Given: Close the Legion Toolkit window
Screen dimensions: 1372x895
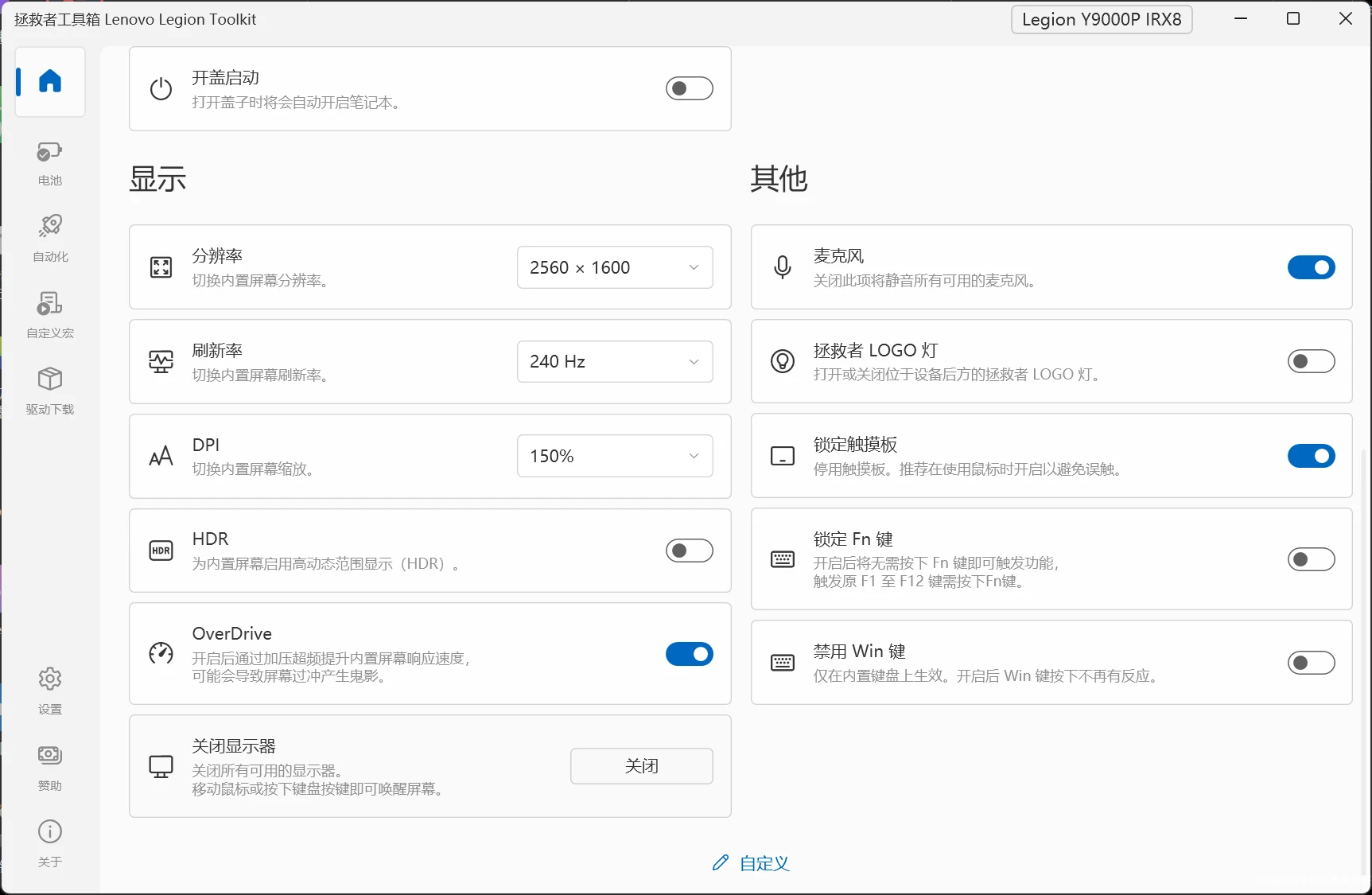Looking at the screenshot, I should coord(1346,18).
